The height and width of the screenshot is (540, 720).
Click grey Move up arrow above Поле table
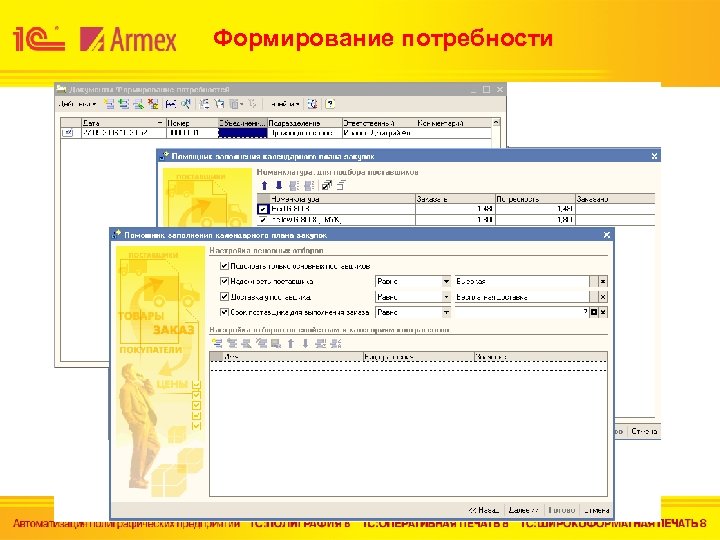[x=291, y=343]
